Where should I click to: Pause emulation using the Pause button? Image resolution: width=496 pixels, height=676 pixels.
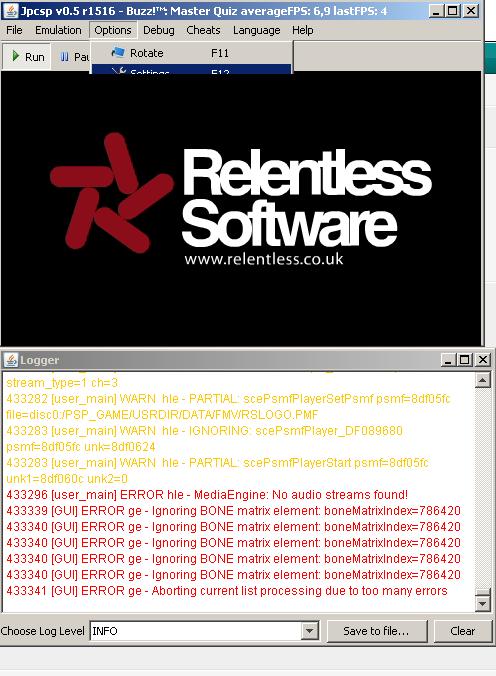(x=73, y=56)
